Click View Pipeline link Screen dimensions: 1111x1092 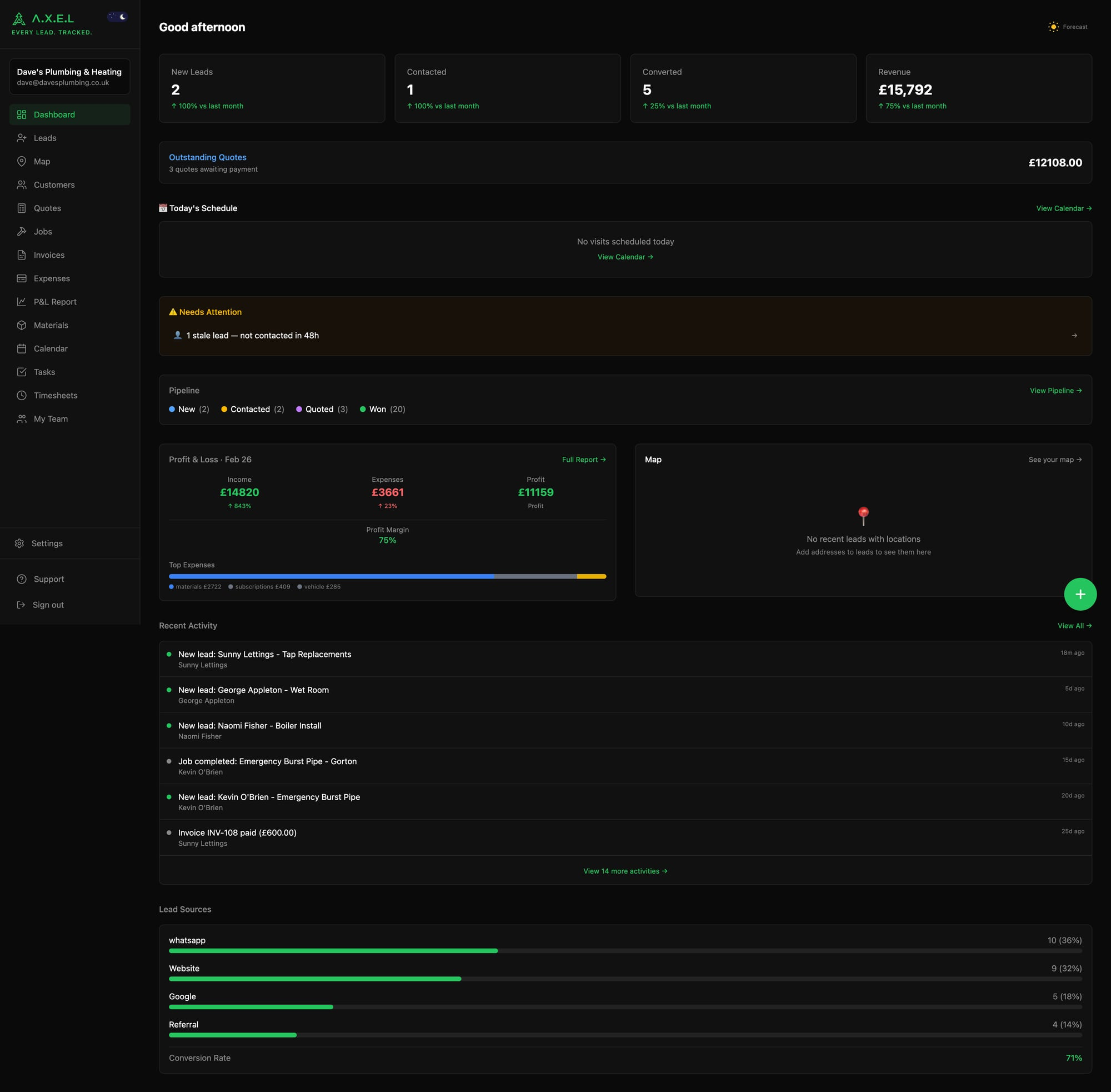tap(1055, 390)
